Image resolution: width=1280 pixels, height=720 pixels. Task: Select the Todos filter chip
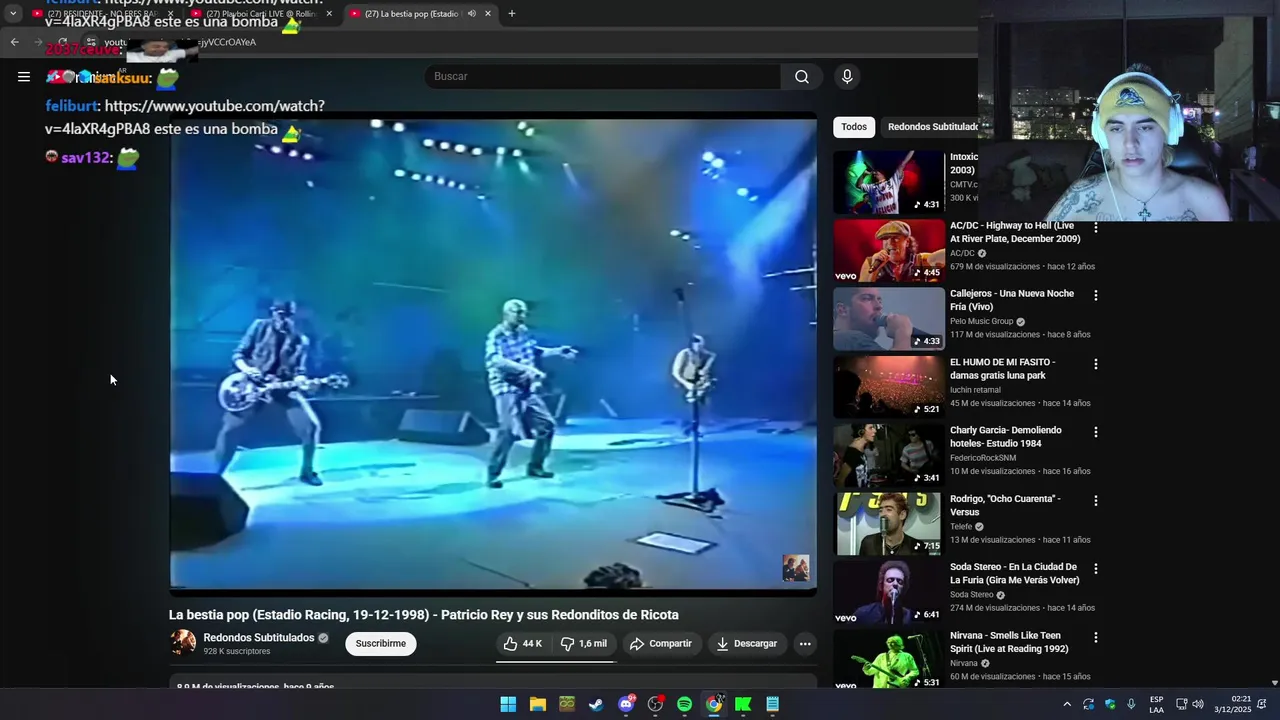click(854, 127)
